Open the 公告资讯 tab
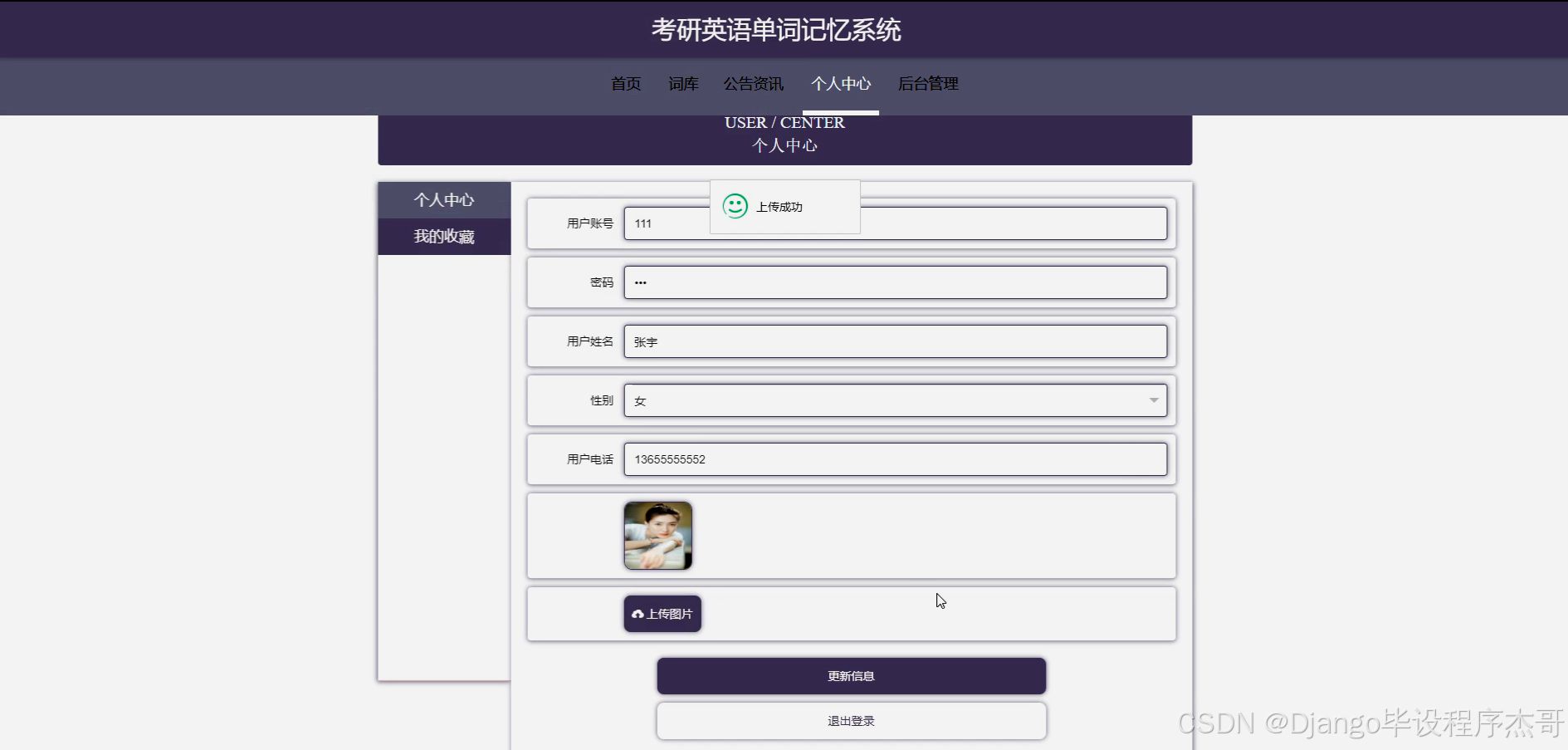Image resolution: width=1568 pixels, height=750 pixels. [x=753, y=84]
